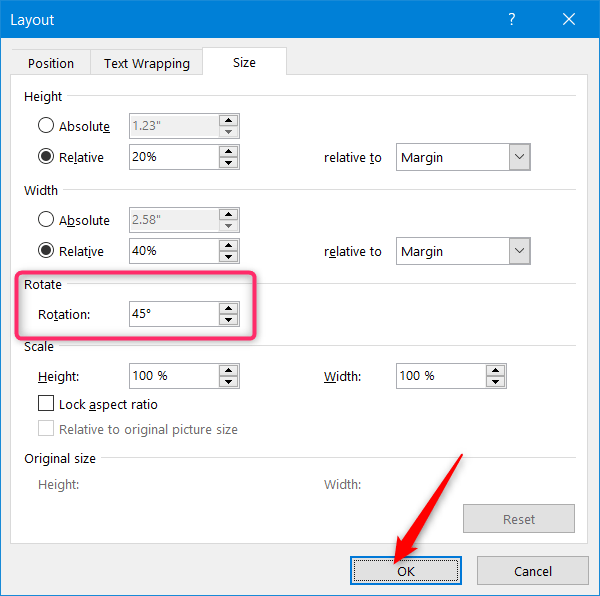
Task: Select Absolute radio button under Height
Action: 46,125
